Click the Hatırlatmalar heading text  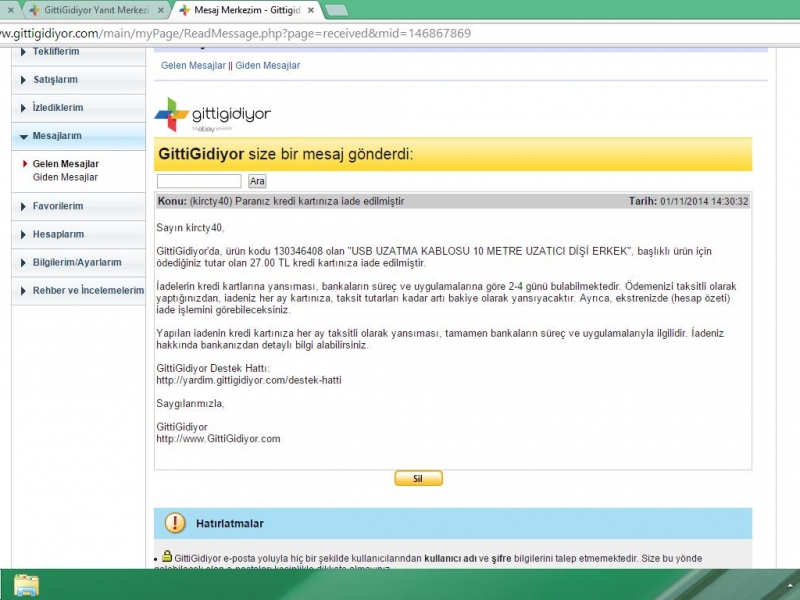click(230, 523)
